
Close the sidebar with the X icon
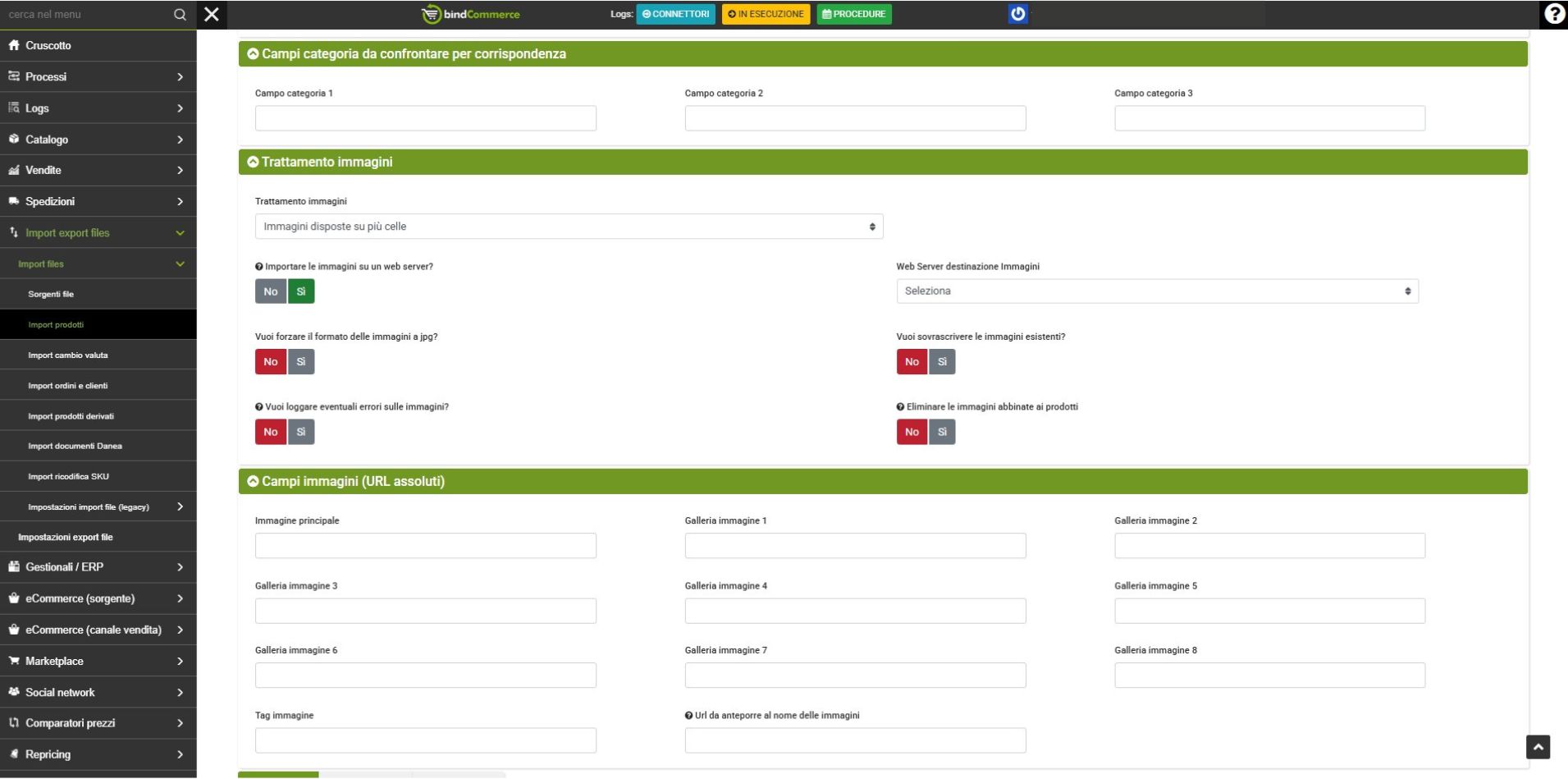point(212,15)
